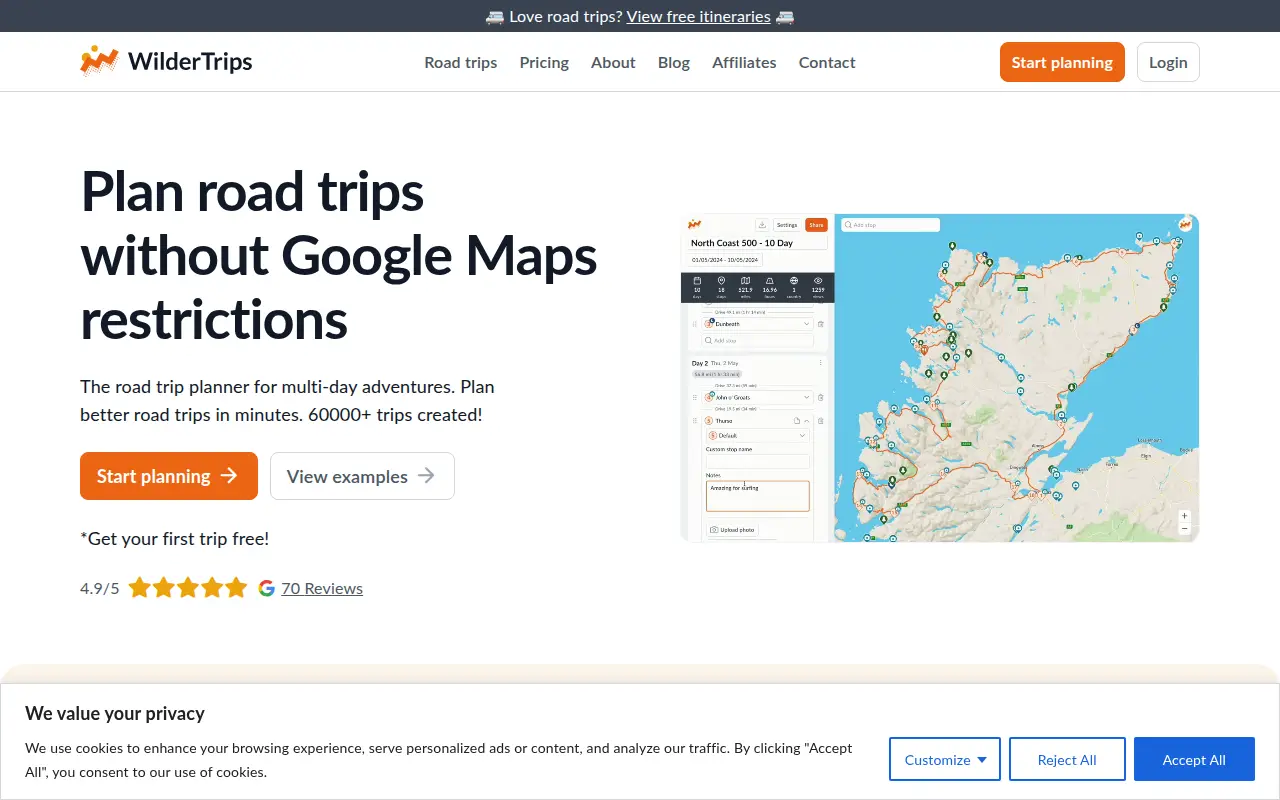Click the hero Start planning button
This screenshot has width=1280, height=800.
coord(169,476)
